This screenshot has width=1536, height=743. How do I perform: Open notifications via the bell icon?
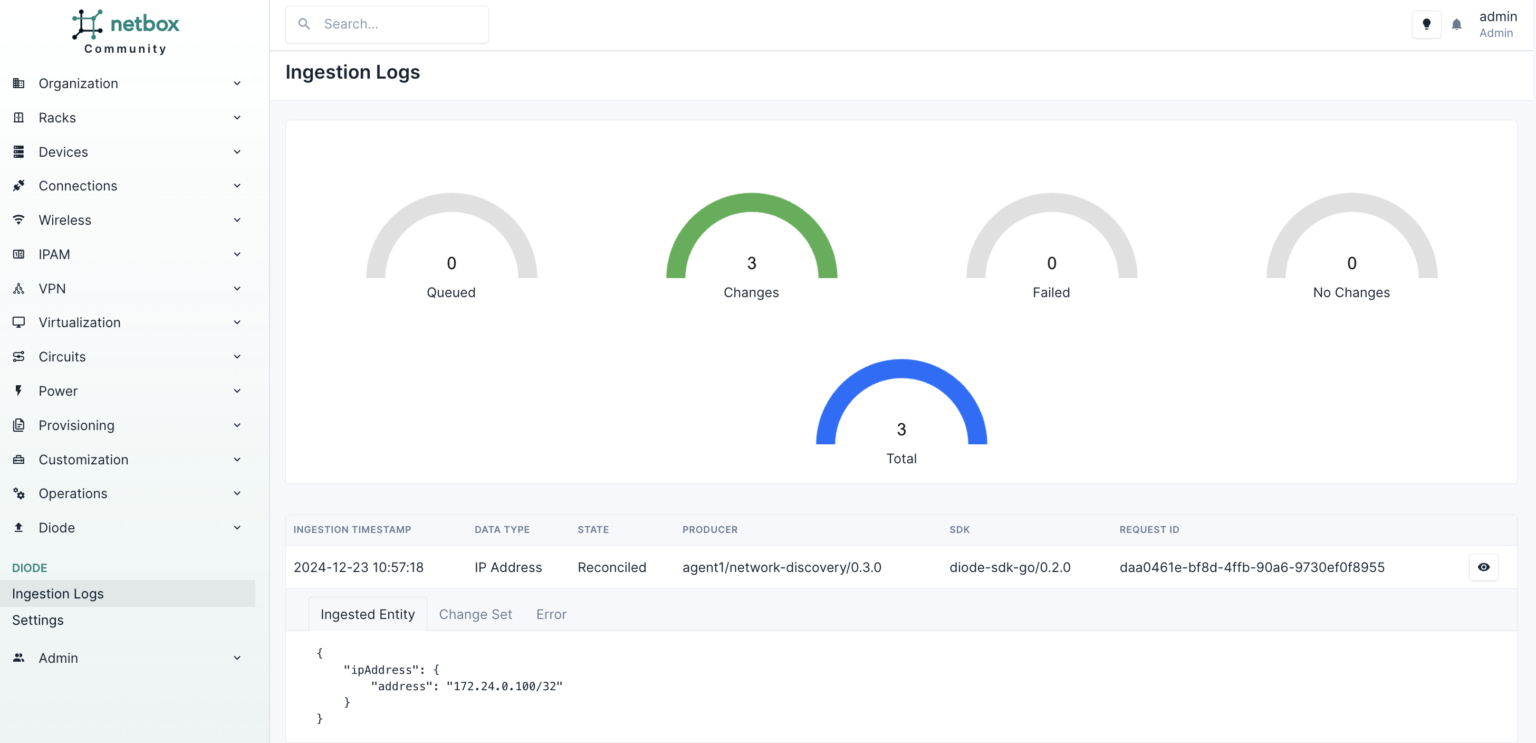tap(1456, 23)
